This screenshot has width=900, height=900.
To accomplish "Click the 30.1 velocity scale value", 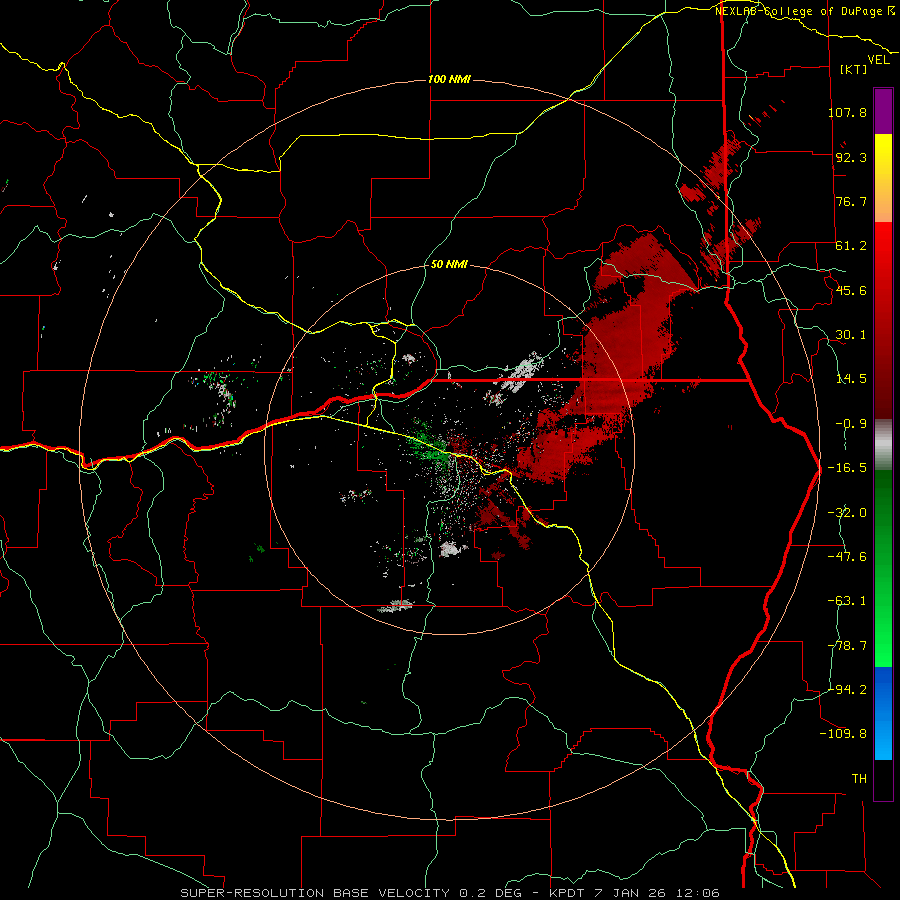I will coord(851,335).
